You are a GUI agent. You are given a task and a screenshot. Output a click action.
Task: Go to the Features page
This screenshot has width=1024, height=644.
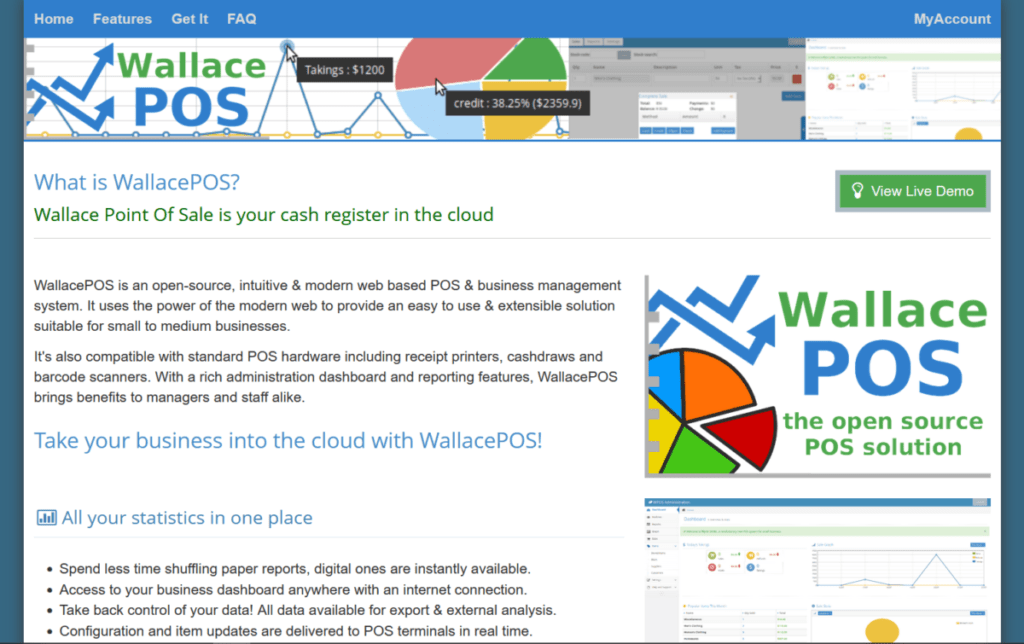(122, 19)
